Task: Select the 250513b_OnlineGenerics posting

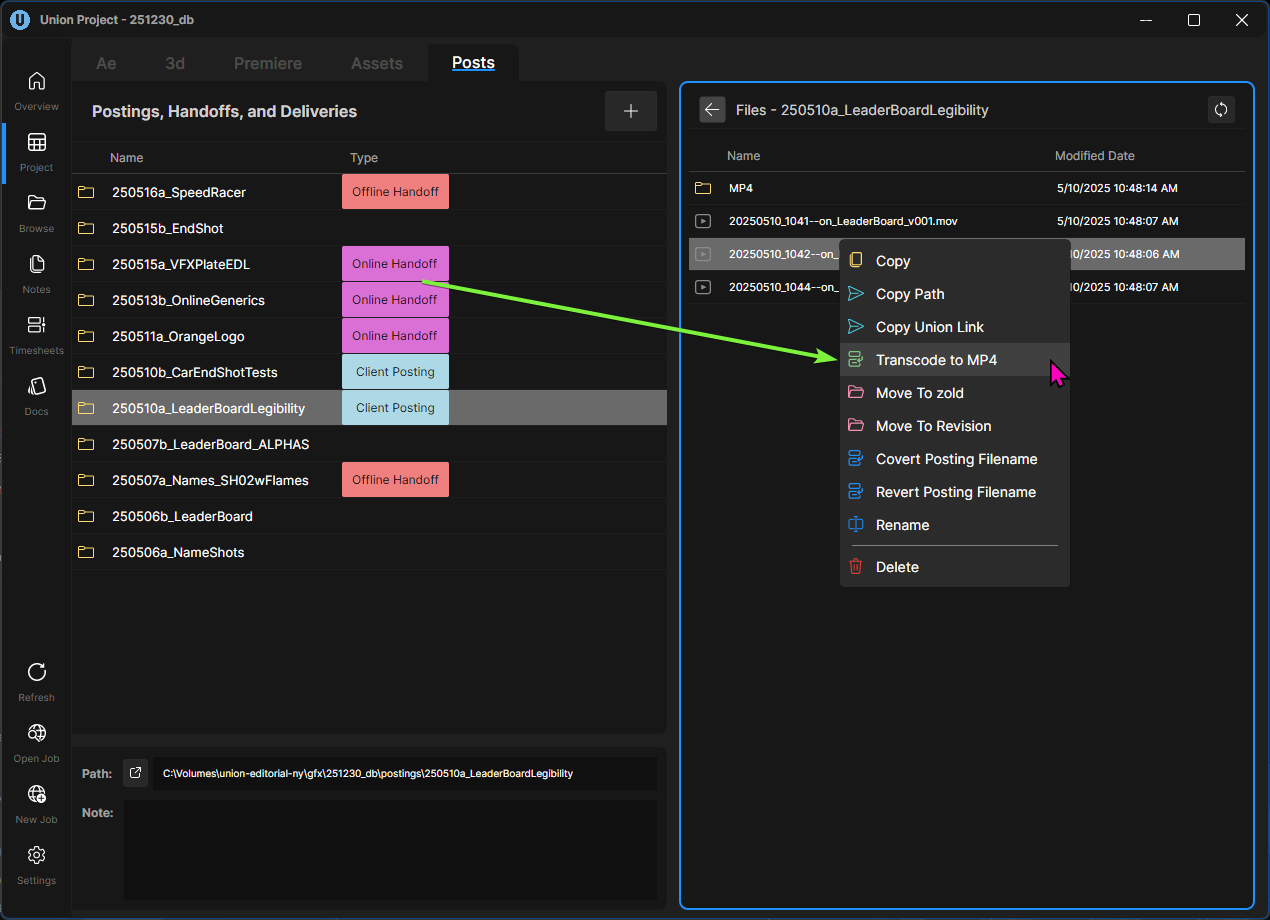Action: click(369, 300)
